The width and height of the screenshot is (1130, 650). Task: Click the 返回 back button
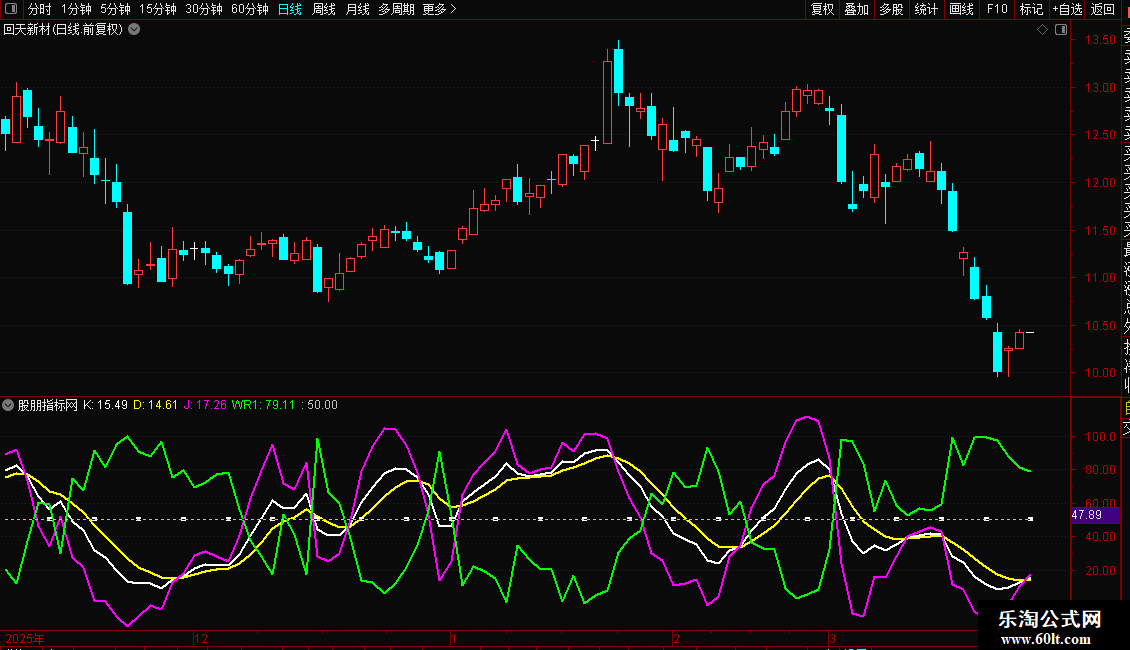[1103, 9]
